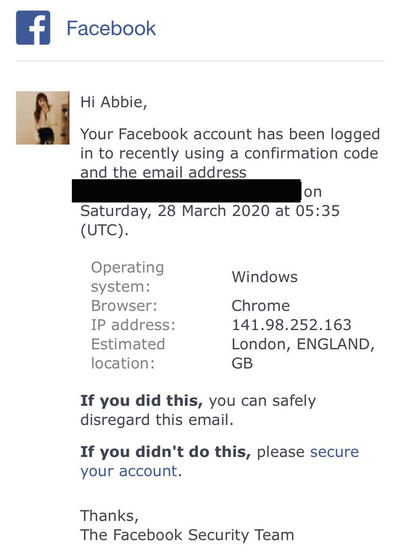The image size is (400, 558).
Task: Click the 'Browser:' label
Action: point(124,306)
